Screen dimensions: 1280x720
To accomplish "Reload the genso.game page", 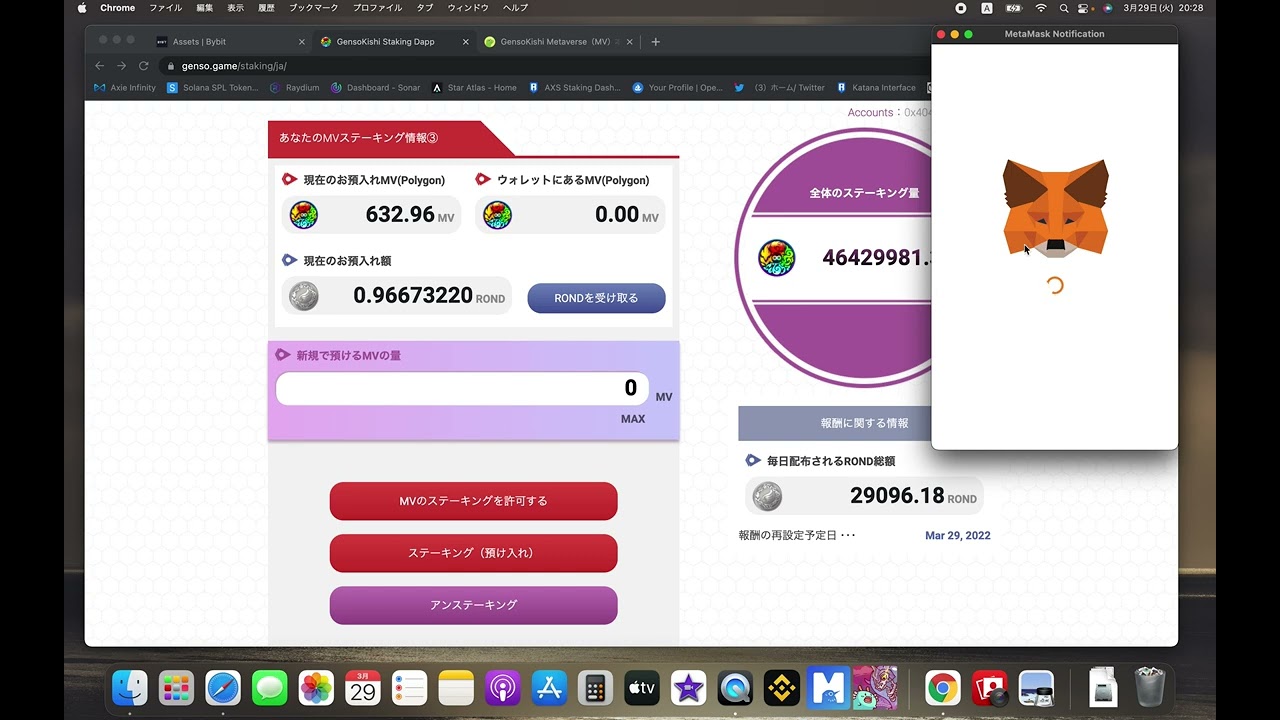I will [x=144, y=66].
